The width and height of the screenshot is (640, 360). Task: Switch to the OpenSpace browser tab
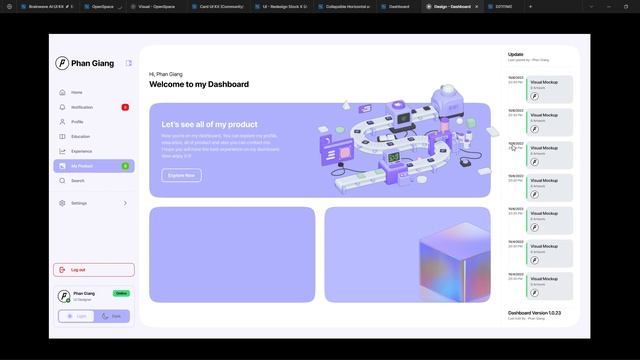pyautogui.click(x=103, y=7)
